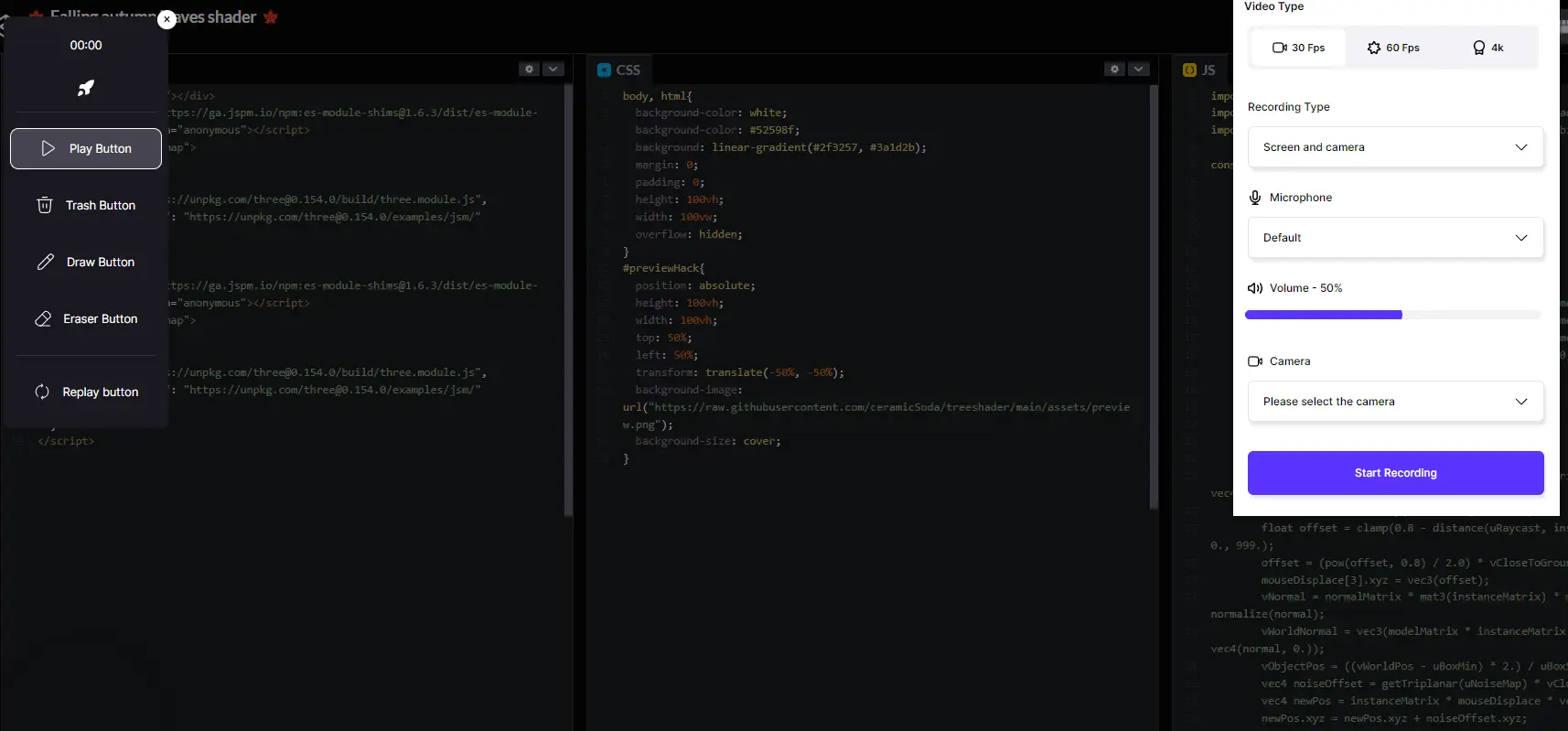Open CSS panel settings gear
The image size is (1568, 731).
pyautogui.click(x=1114, y=70)
